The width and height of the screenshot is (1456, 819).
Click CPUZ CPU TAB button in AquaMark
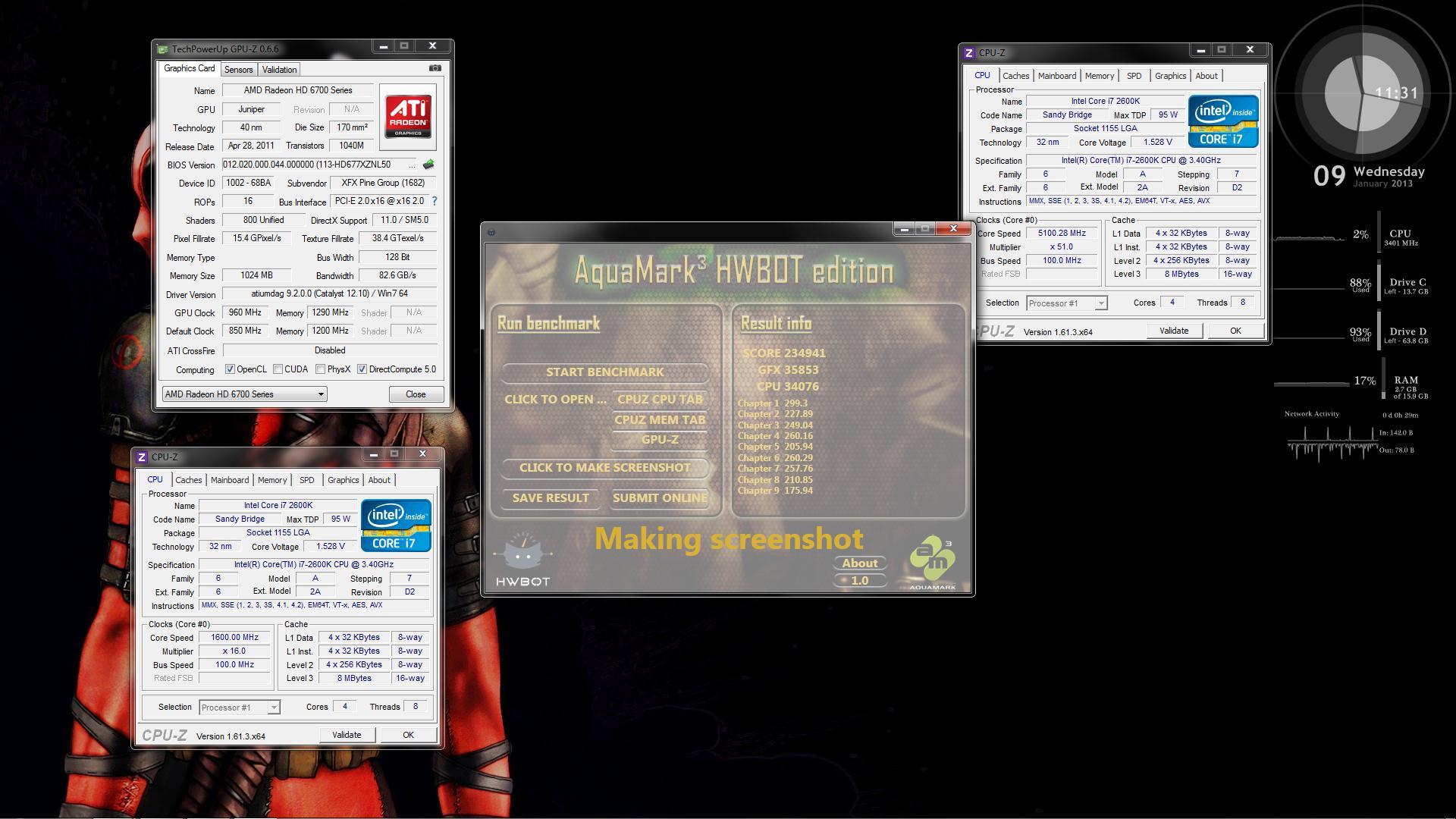coord(660,400)
